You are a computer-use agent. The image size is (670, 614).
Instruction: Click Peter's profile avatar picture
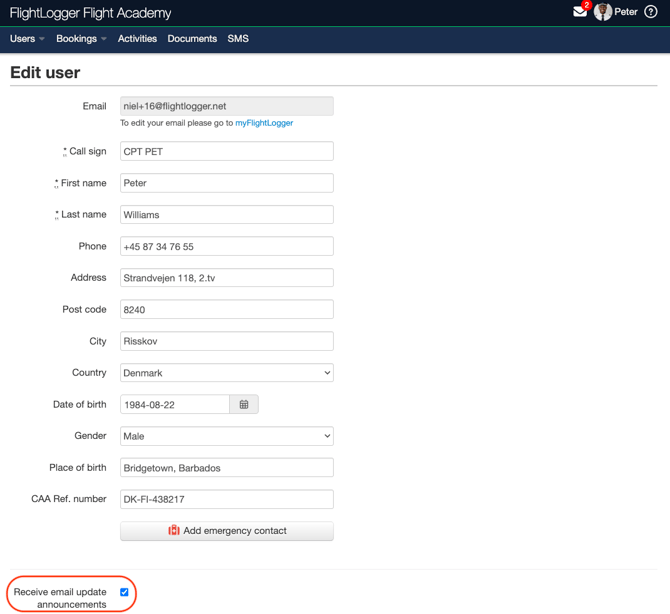click(x=602, y=12)
